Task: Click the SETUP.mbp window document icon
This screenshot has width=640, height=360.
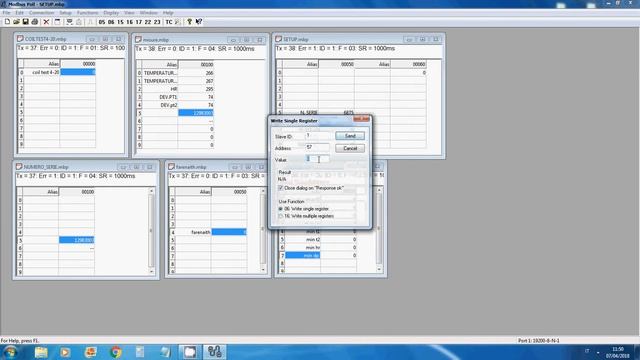Action: coord(278,39)
